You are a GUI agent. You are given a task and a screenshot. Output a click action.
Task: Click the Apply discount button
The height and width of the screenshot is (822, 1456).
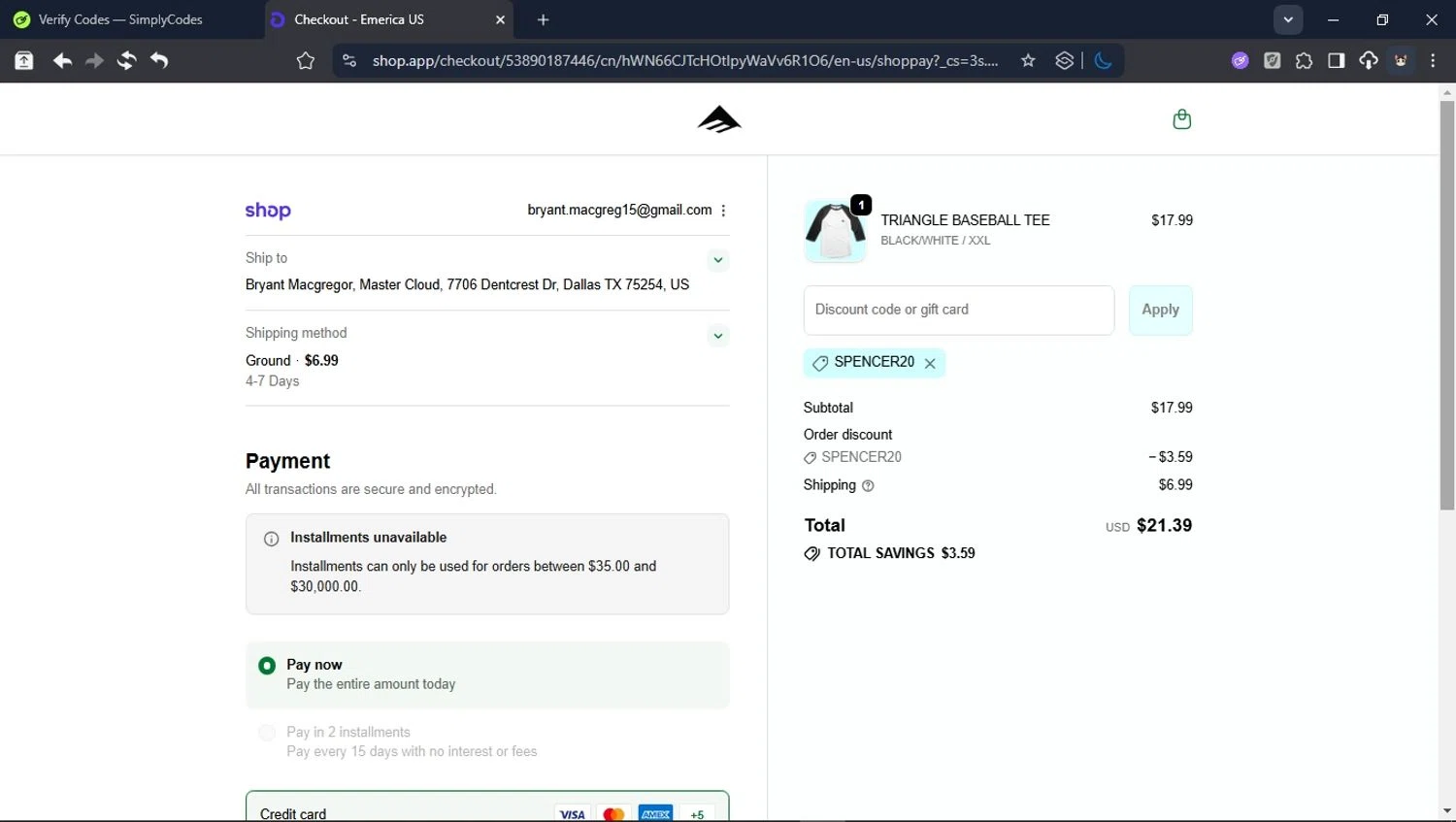tap(1160, 310)
